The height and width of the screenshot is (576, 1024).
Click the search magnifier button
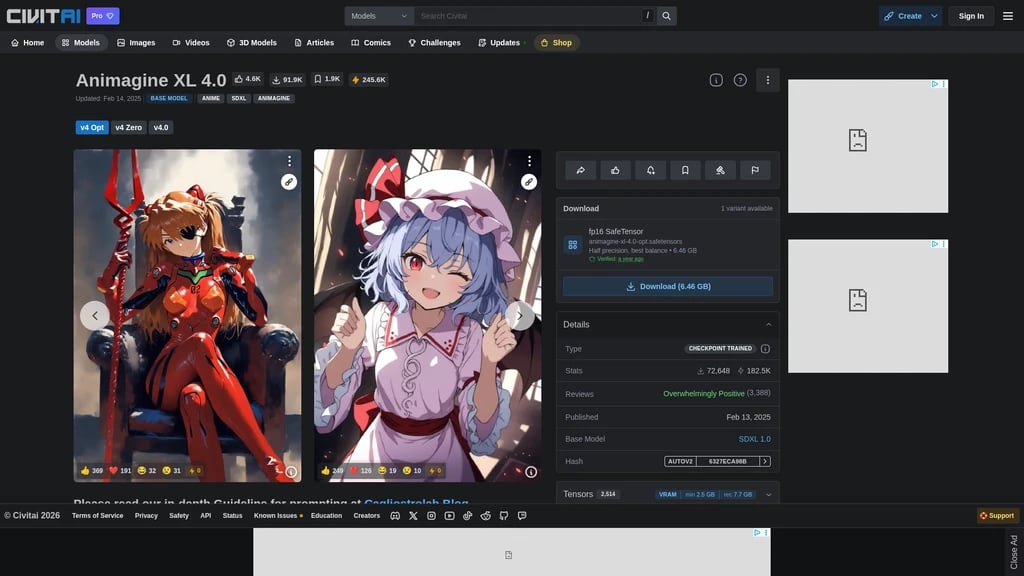[666, 16]
